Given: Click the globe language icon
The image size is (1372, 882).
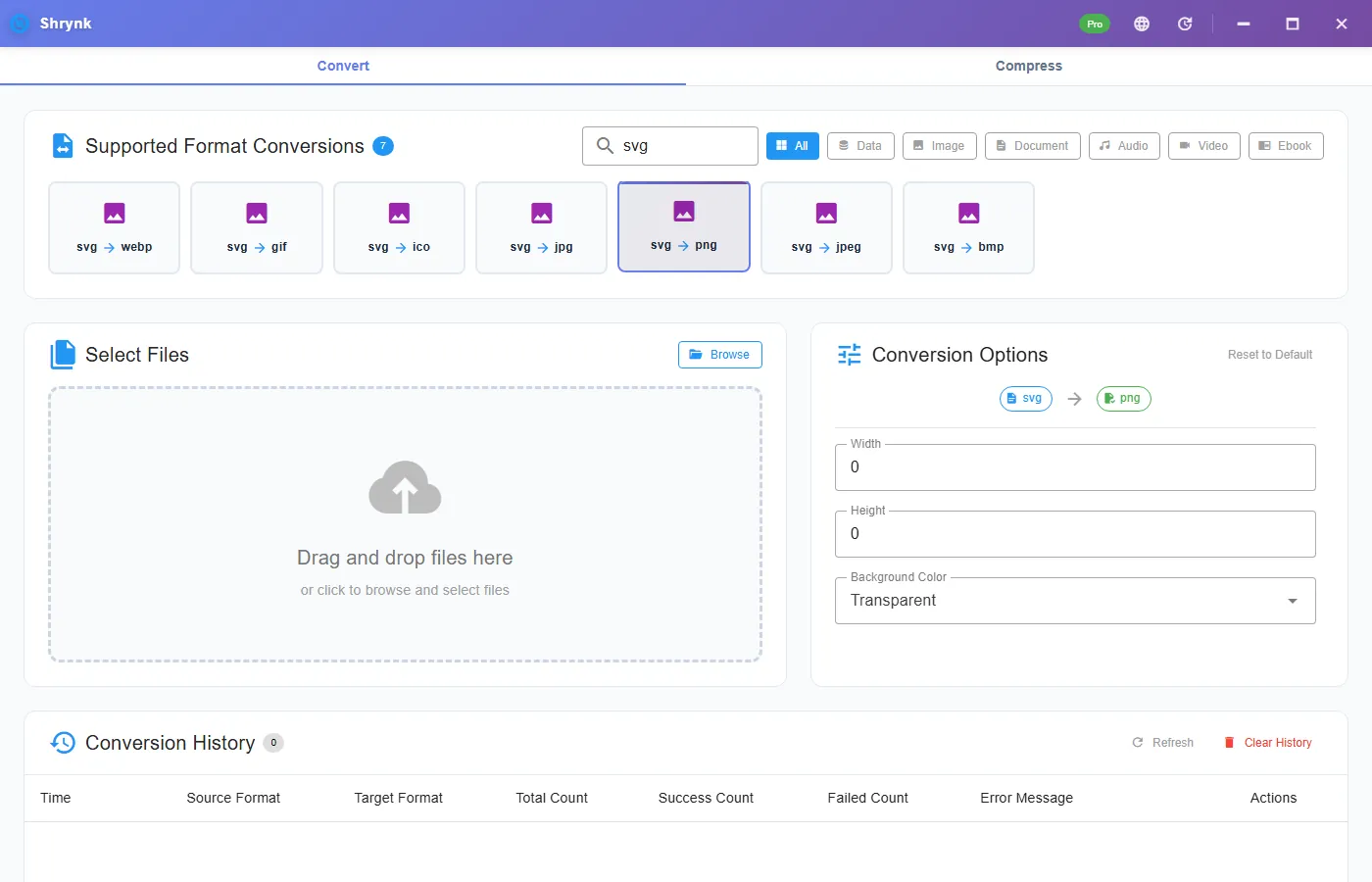Looking at the screenshot, I should (x=1142, y=24).
